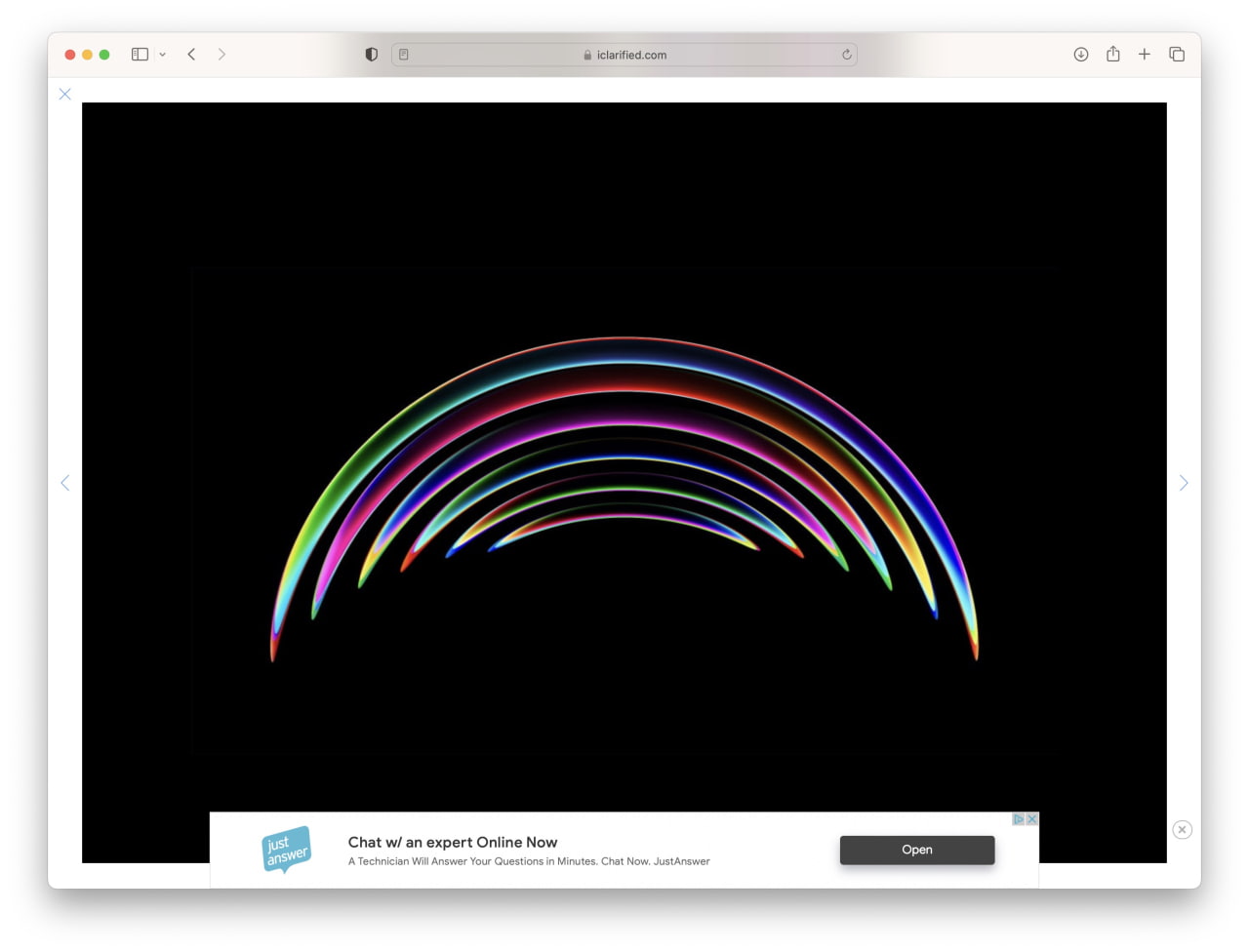Click the Privacy Report shield icon

click(371, 54)
